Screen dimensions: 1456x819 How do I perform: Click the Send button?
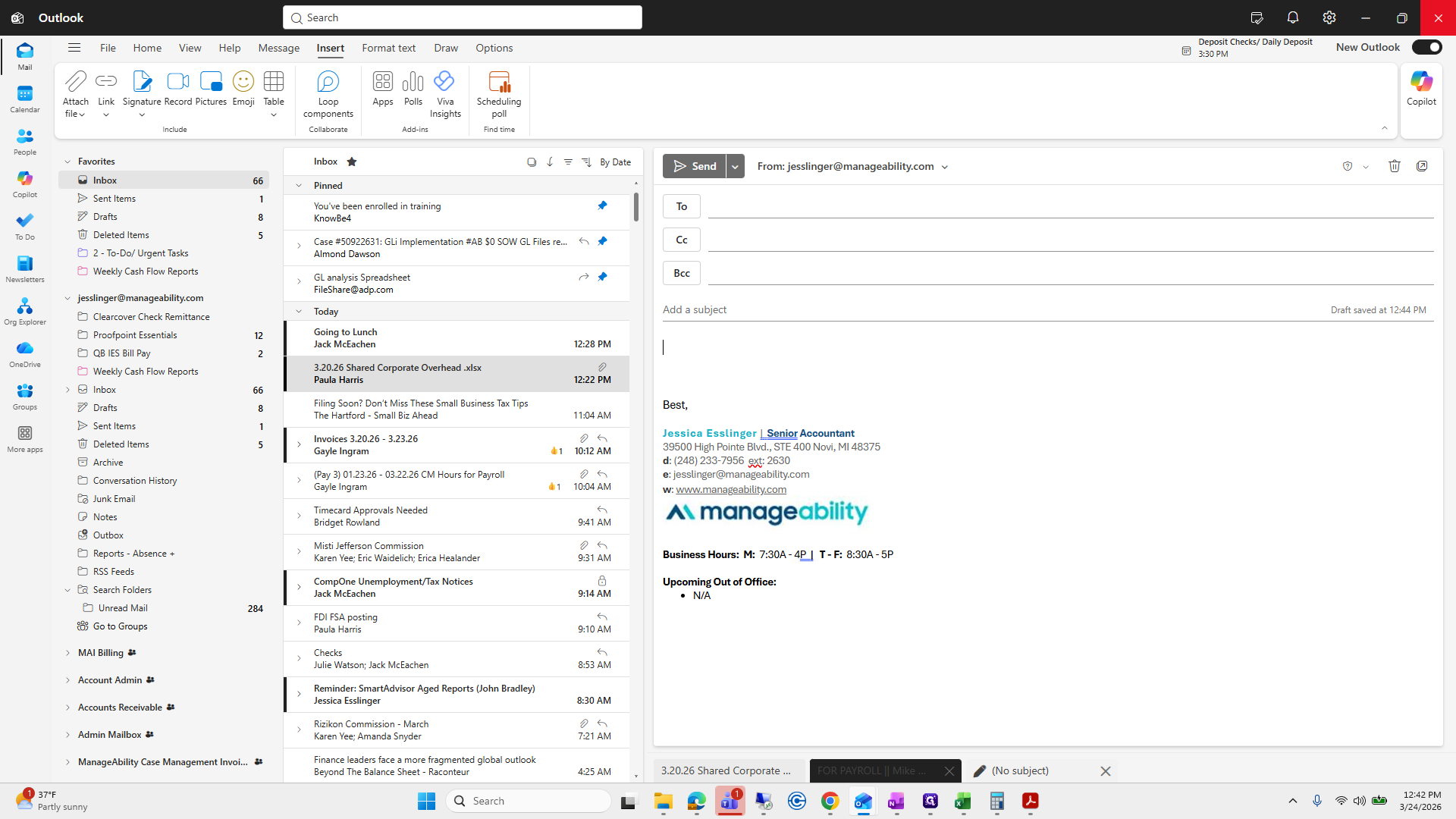click(x=694, y=166)
